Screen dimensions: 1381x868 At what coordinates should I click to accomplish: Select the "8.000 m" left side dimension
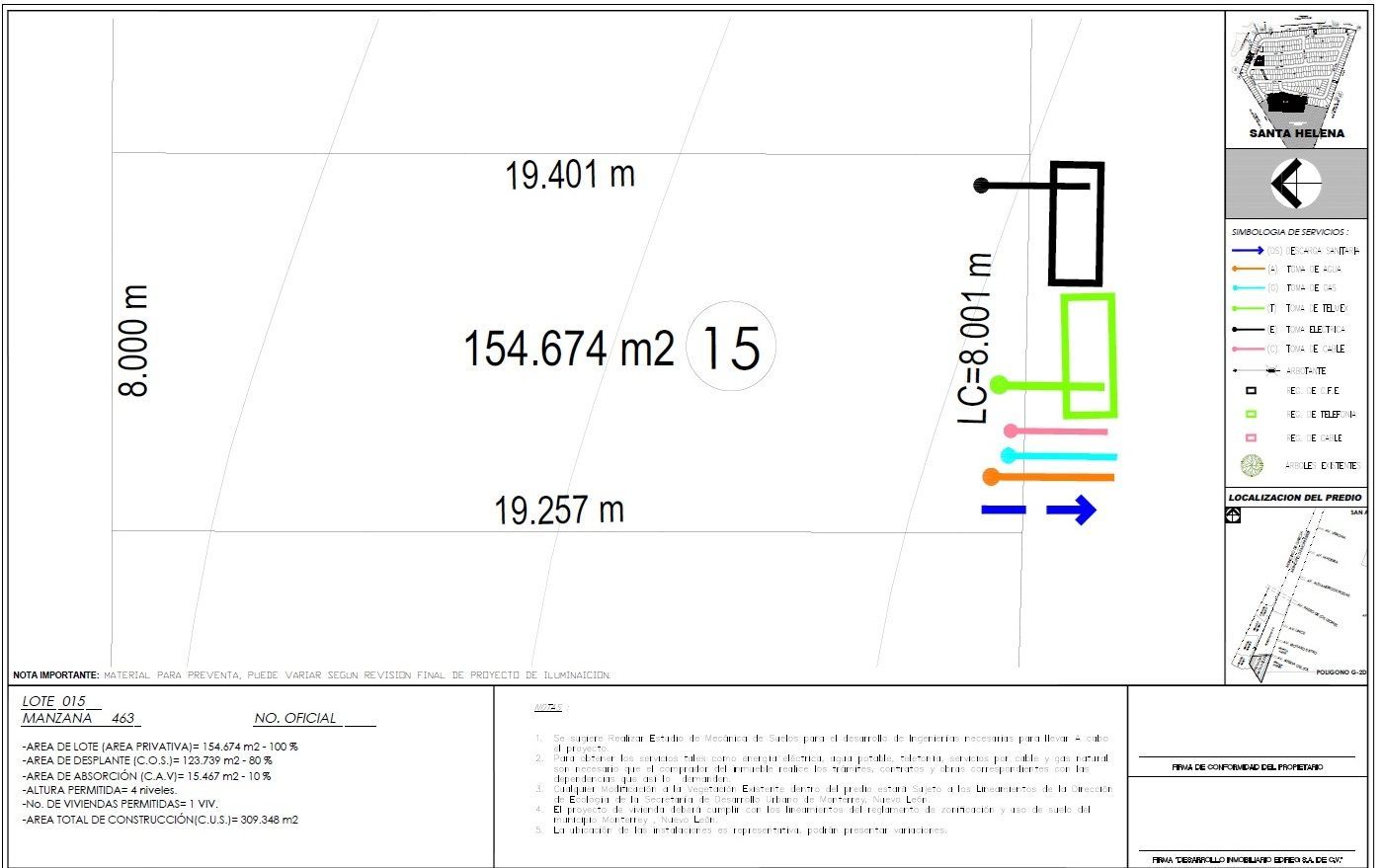coord(134,341)
